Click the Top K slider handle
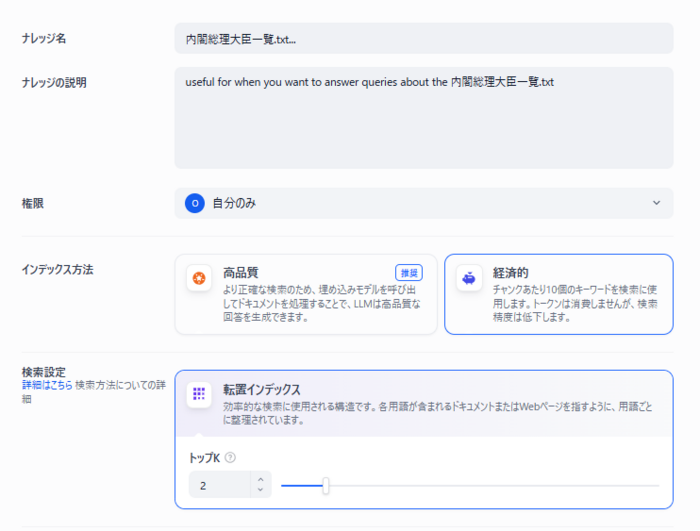This screenshot has width=700, height=531. click(x=326, y=485)
